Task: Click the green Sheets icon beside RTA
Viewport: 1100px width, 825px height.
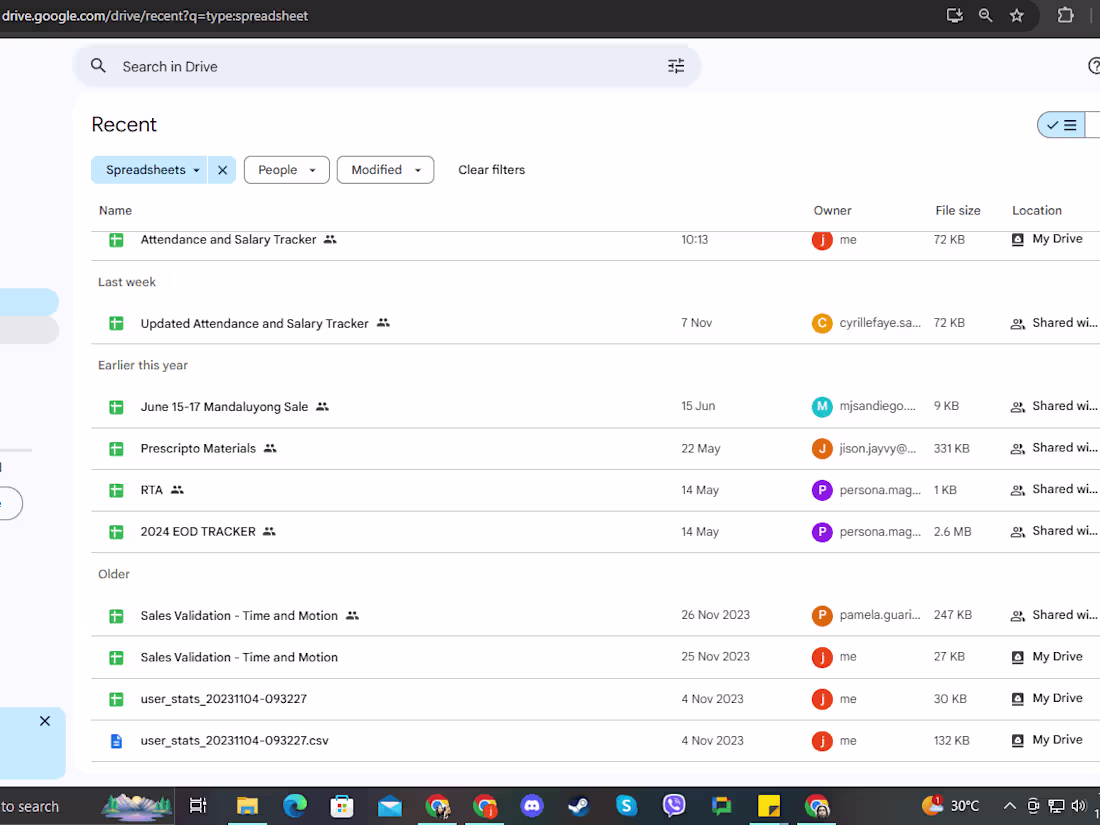Action: pos(116,490)
